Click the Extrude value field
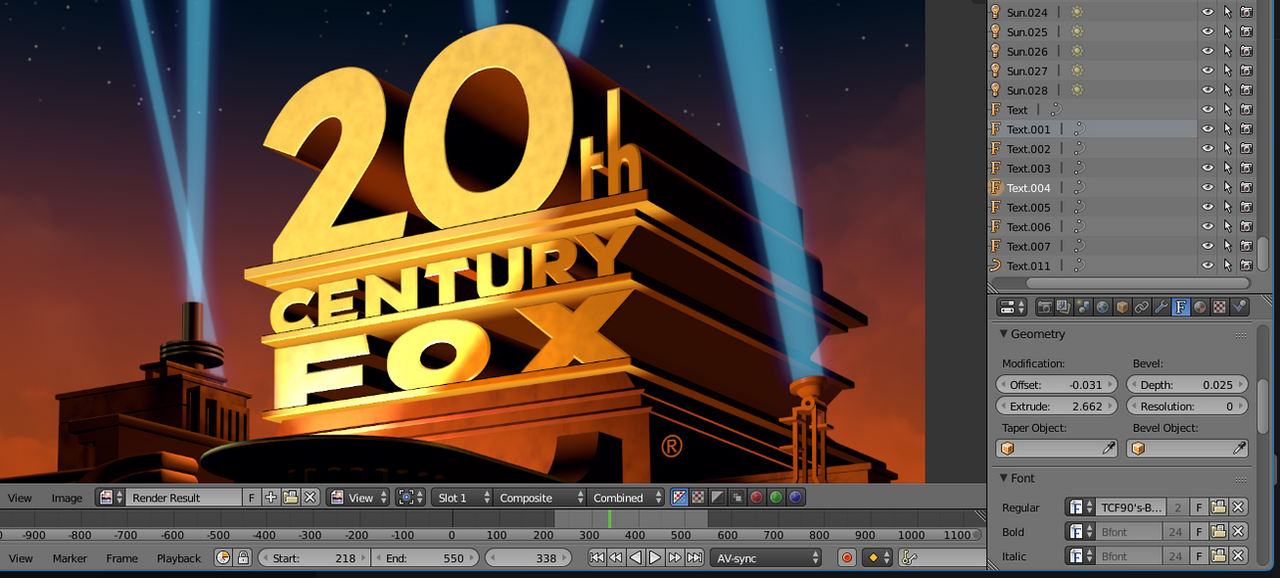 (1057, 406)
